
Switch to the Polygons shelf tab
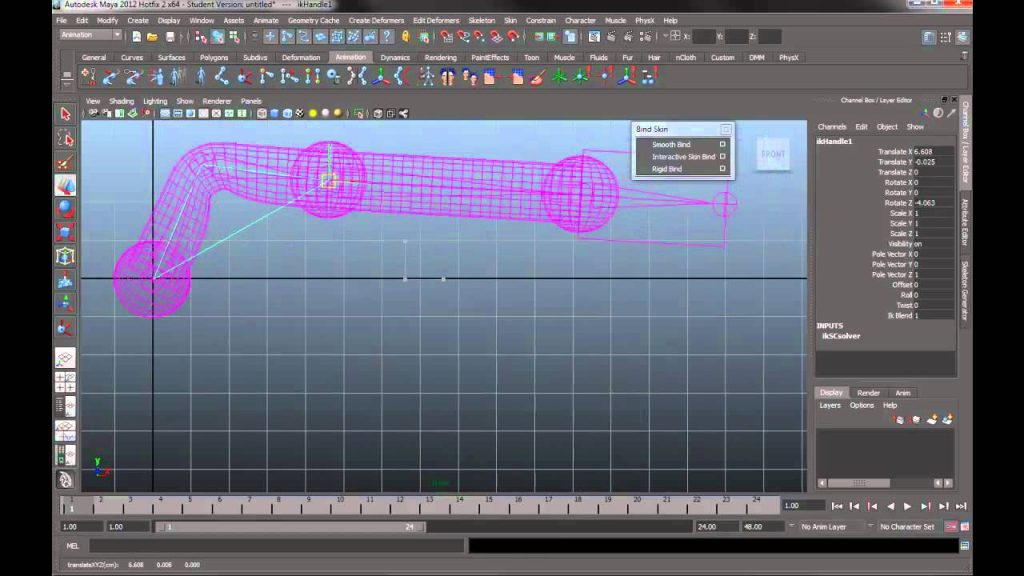[214, 57]
